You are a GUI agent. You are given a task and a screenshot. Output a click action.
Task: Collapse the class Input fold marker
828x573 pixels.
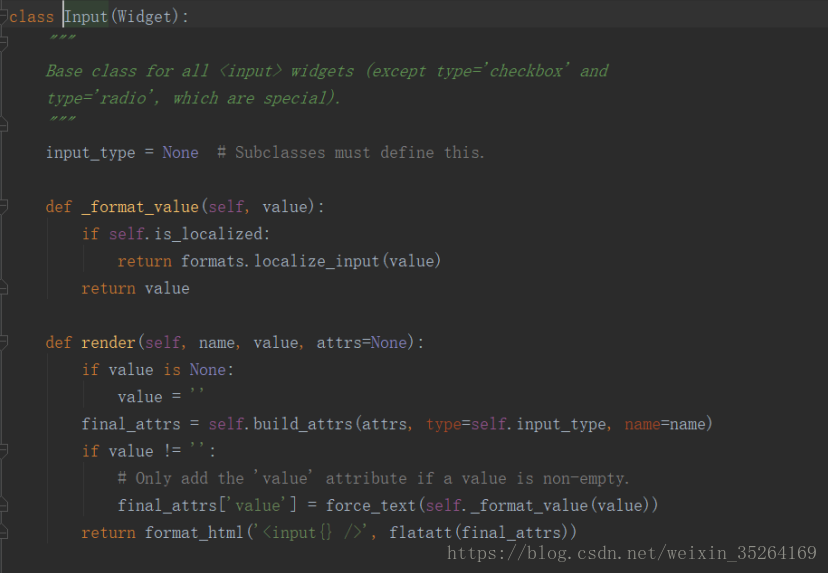(3, 16)
